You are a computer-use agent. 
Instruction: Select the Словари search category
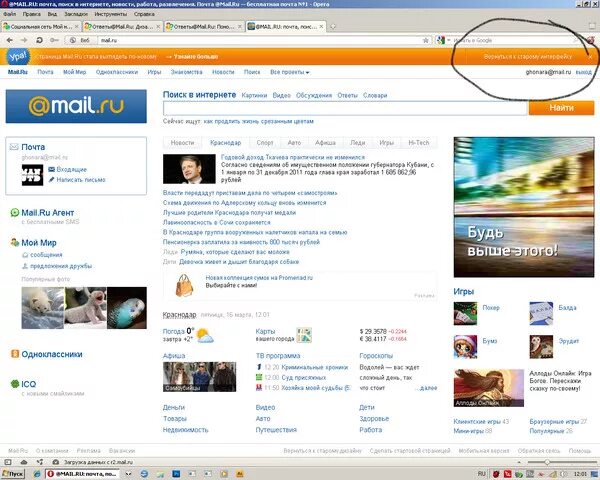coord(375,95)
